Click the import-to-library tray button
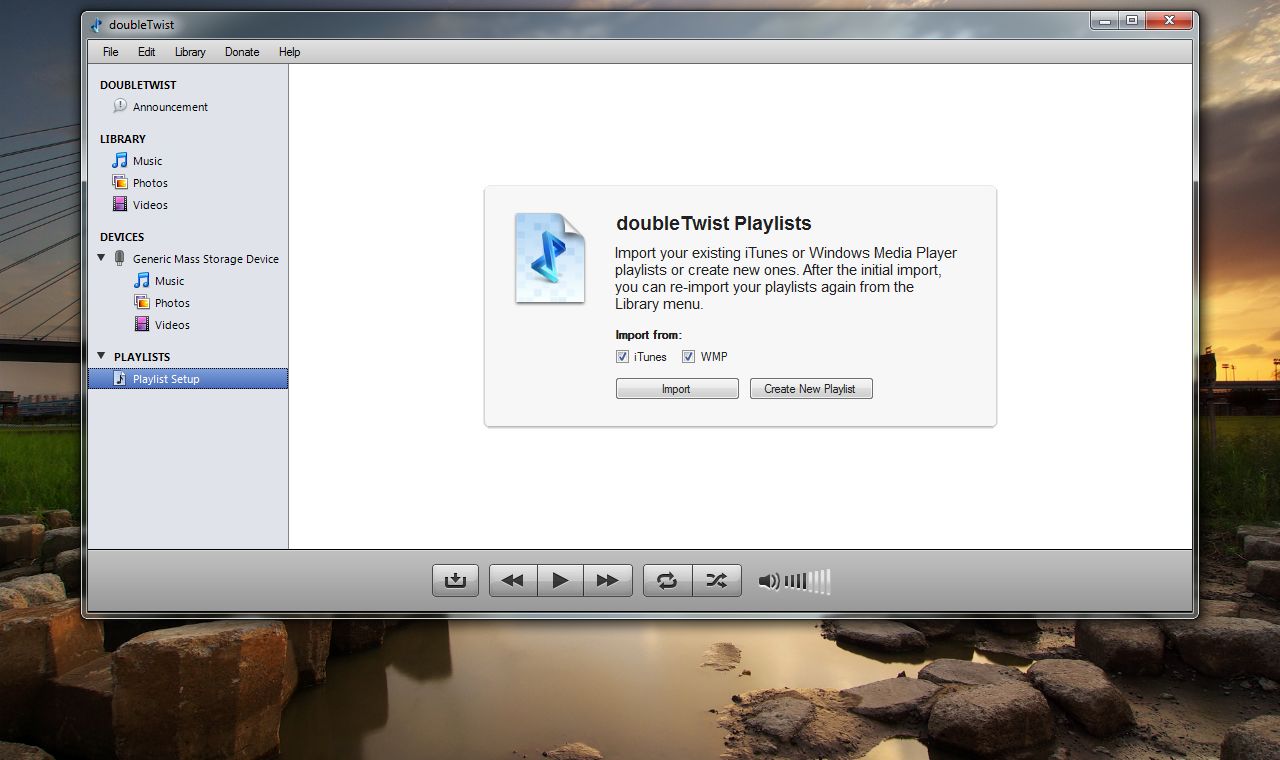The height and width of the screenshot is (760, 1280). [455, 580]
